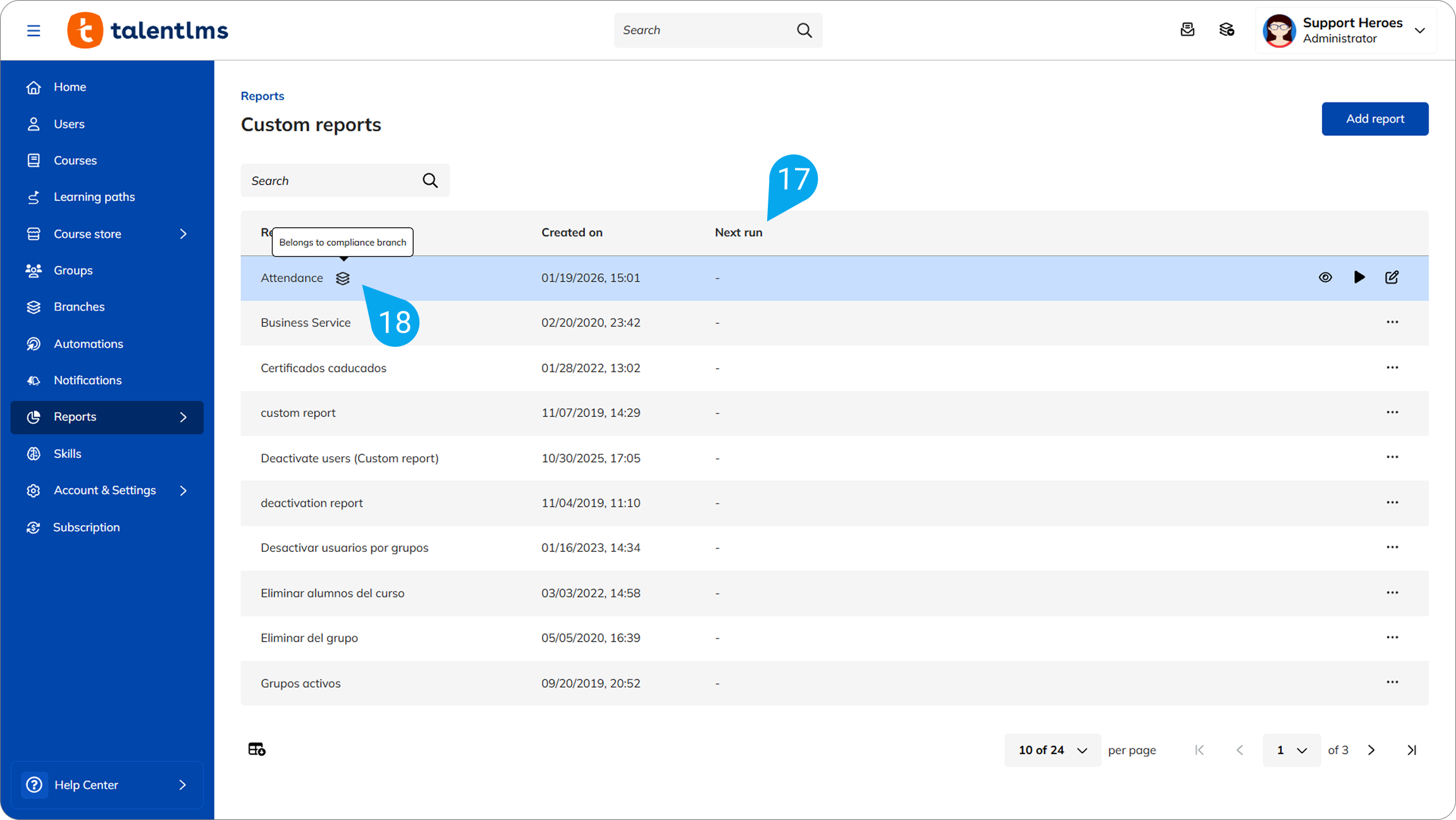Open the page number dropdown
Viewport: 1456px width, 820px height.
1291,750
